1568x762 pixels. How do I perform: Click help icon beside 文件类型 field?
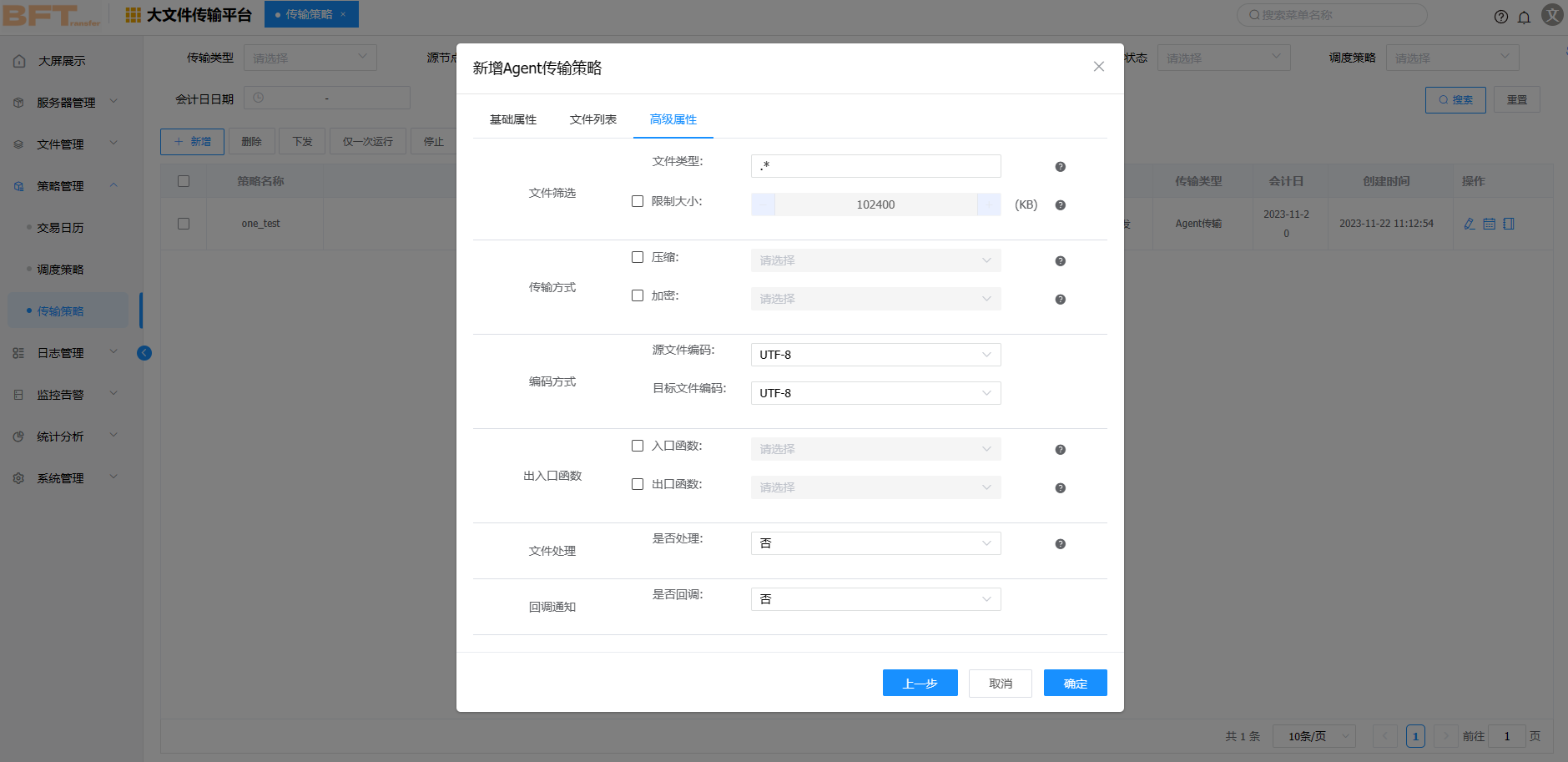pyautogui.click(x=1060, y=167)
